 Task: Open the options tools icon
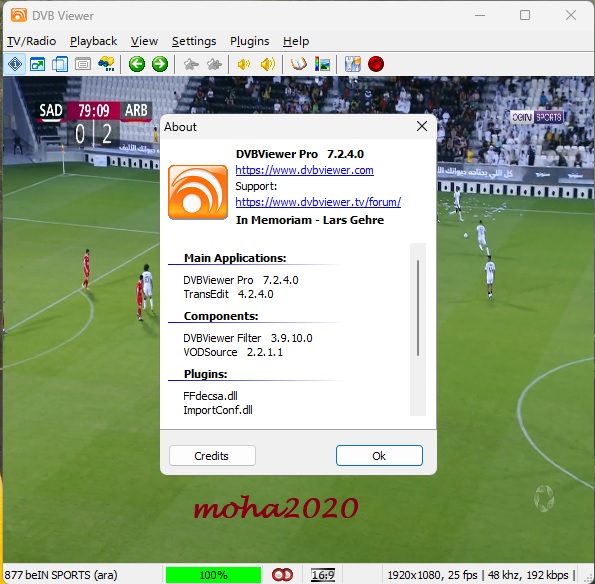353,64
